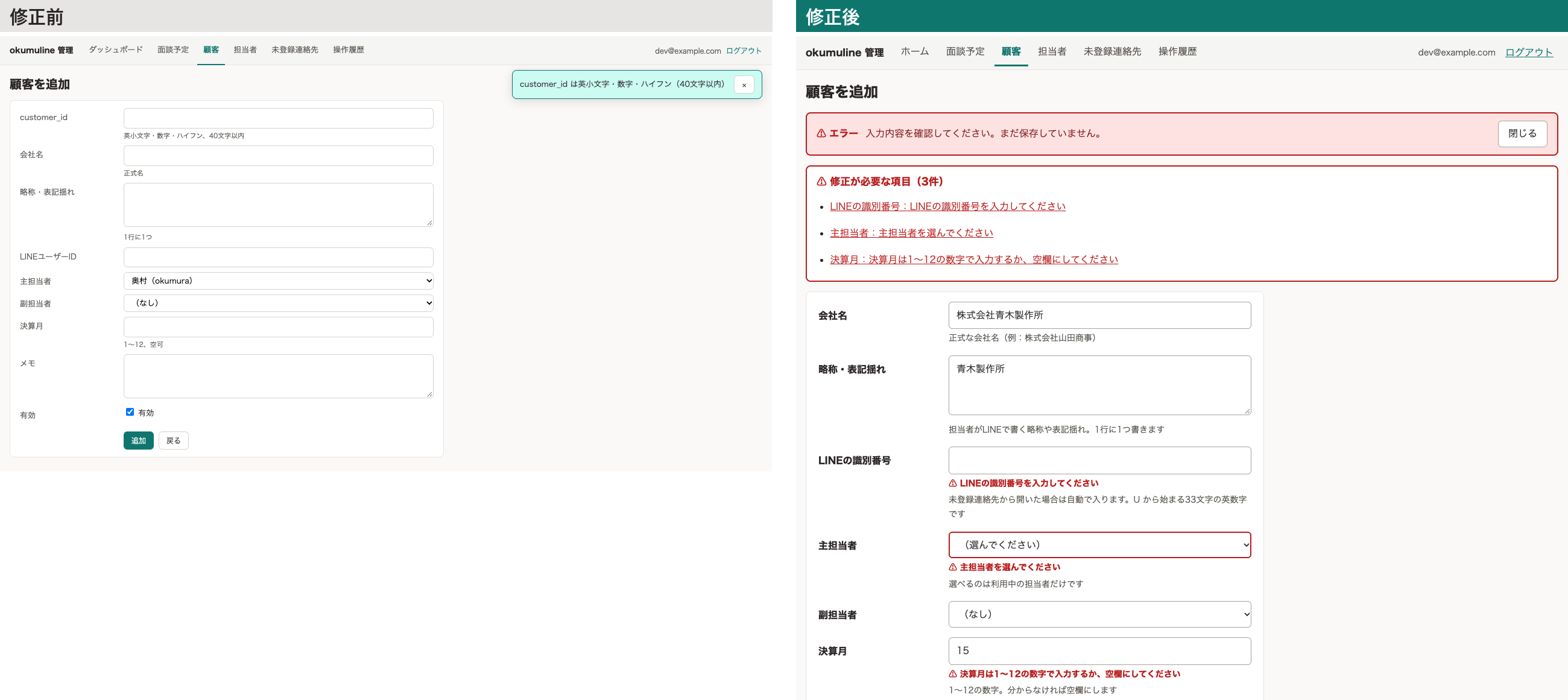Follow the LINEの識別番号 error summary link
The width and height of the screenshot is (1568, 700).
click(x=947, y=206)
